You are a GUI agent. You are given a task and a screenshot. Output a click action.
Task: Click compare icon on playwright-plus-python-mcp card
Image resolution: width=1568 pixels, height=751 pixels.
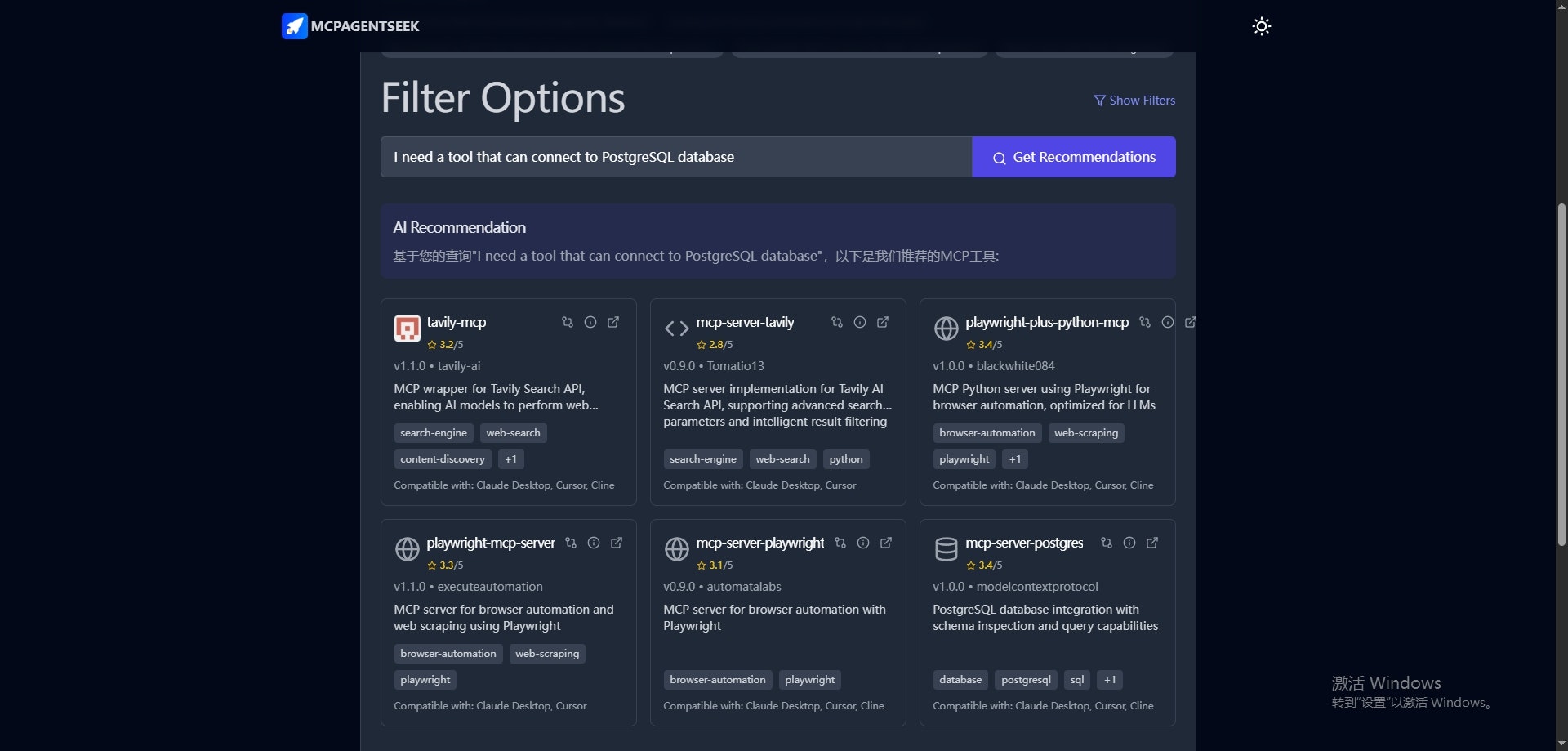pyautogui.click(x=1145, y=322)
